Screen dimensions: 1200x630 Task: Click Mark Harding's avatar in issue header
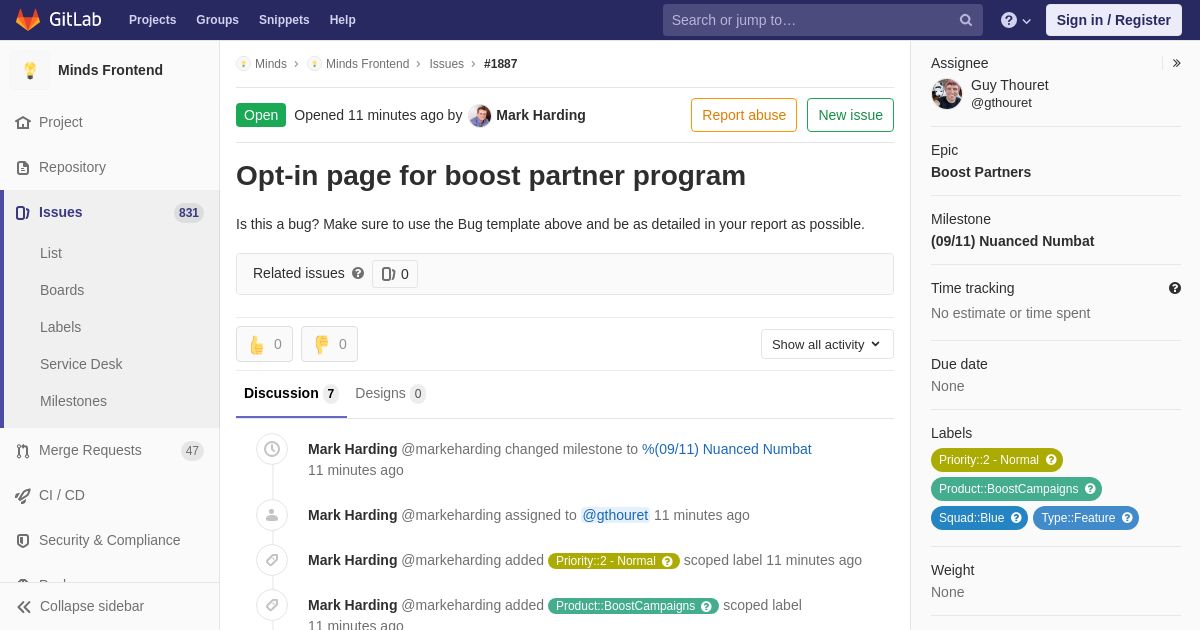480,115
